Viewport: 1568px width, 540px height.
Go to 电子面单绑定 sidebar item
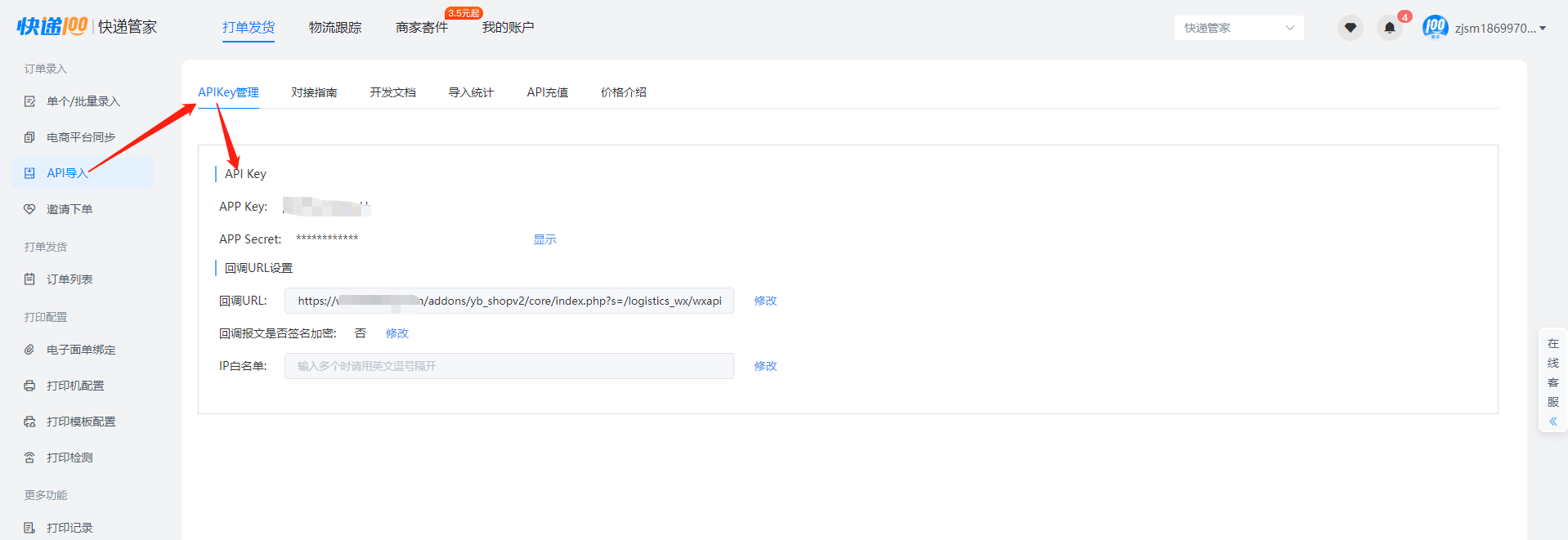(80, 350)
